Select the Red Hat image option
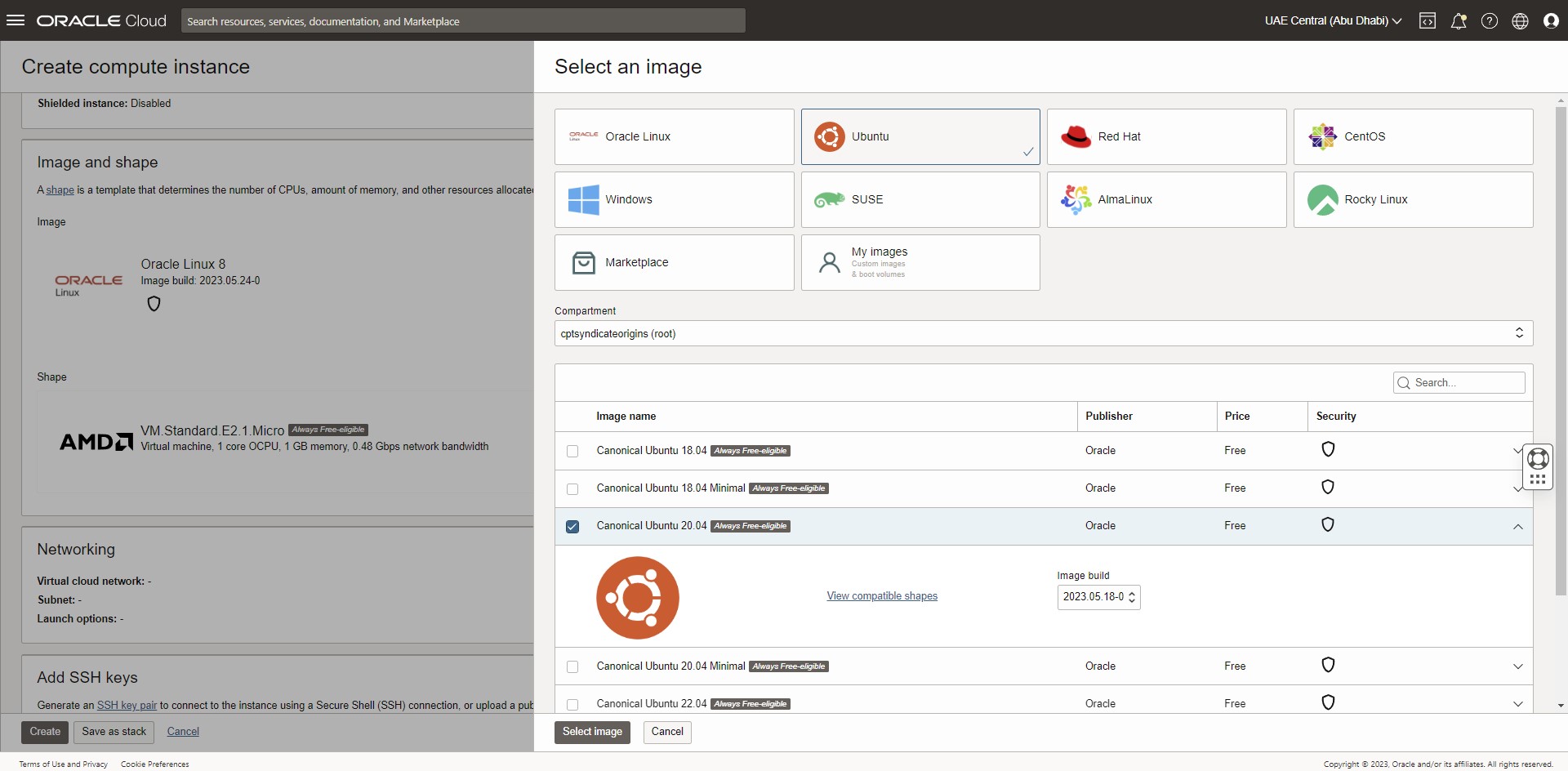Viewport: 1568px width, 771px height. click(1166, 136)
